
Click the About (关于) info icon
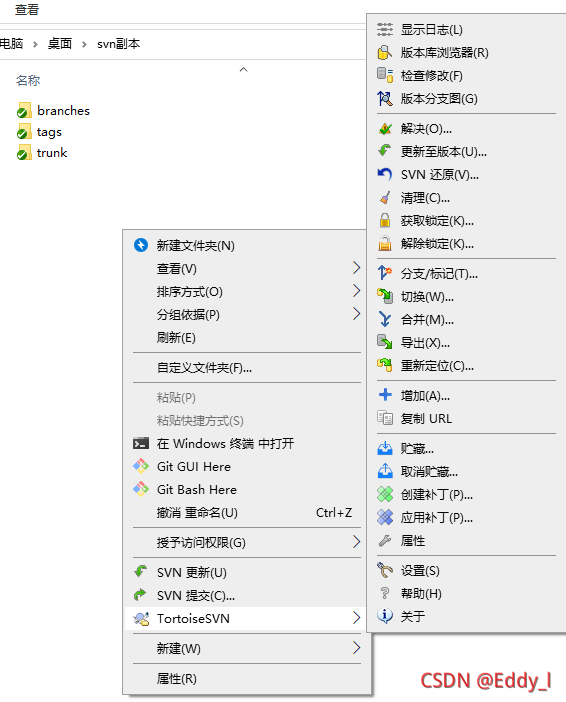click(385, 616)
